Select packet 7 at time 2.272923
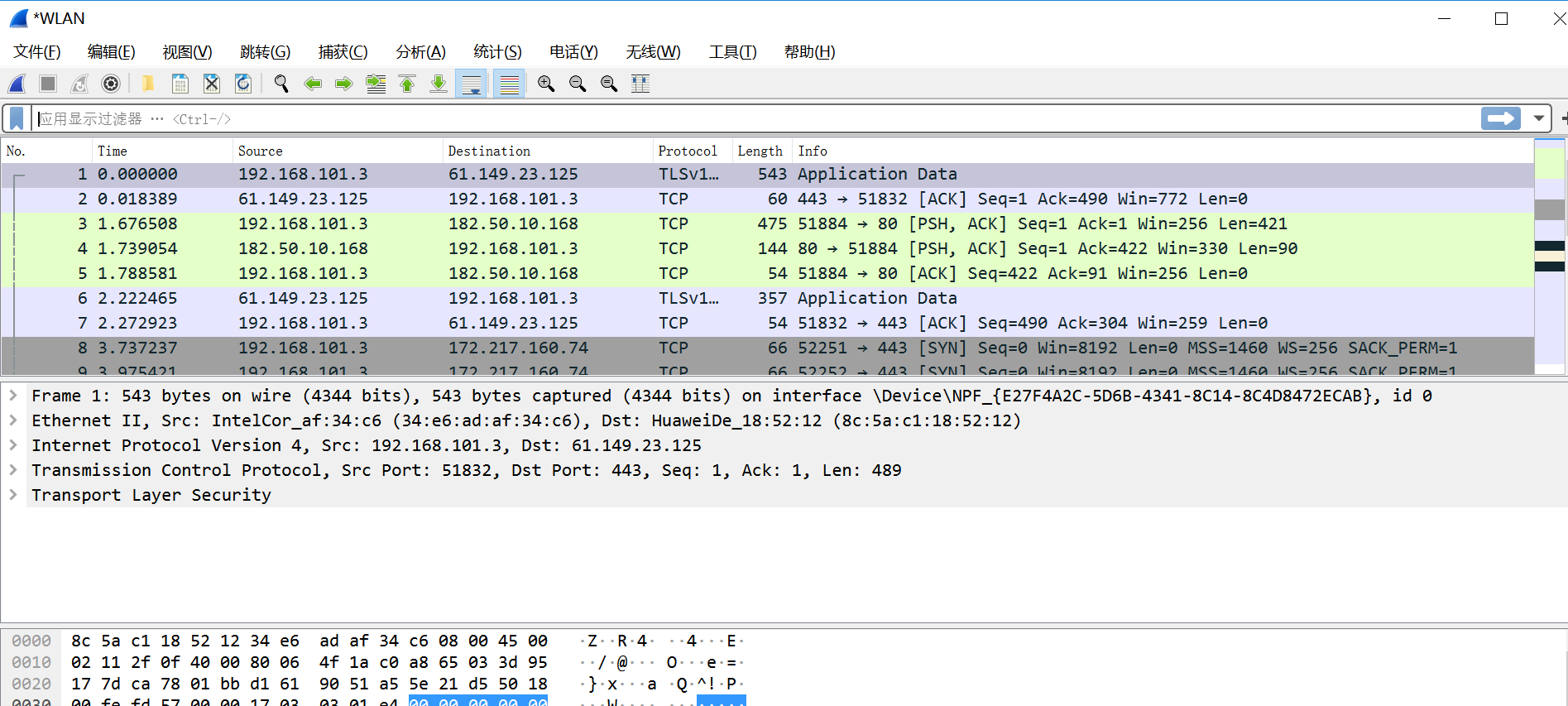 (767, 323)
